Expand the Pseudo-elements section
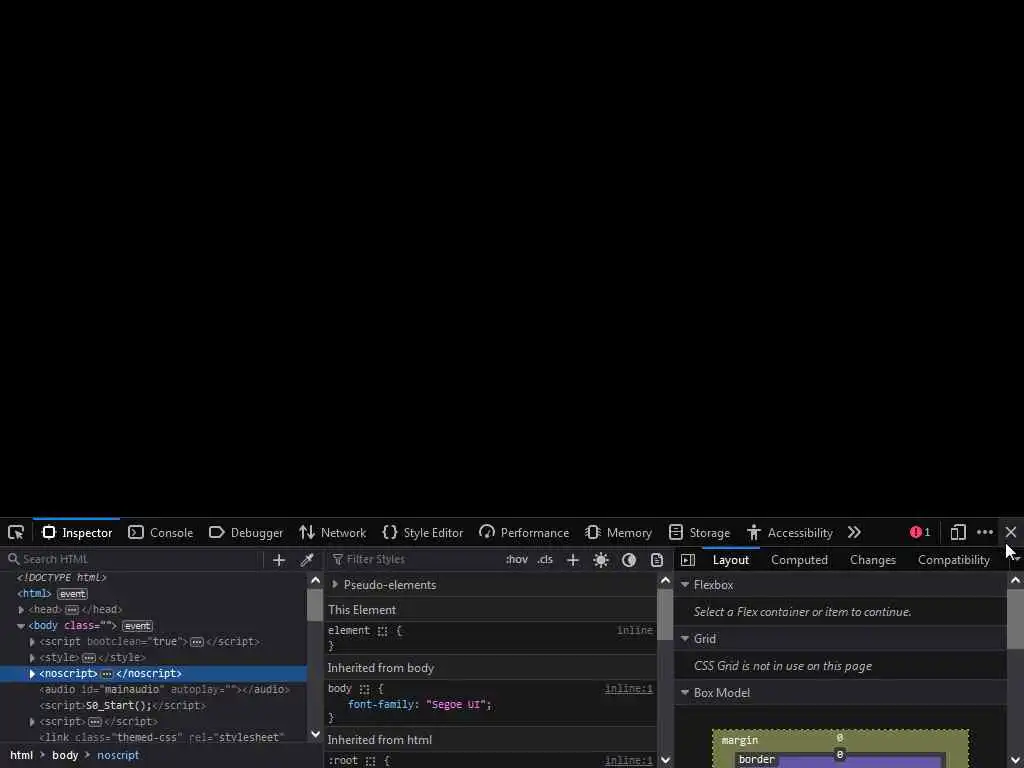 pyautogui.click(x=335, y=584)
